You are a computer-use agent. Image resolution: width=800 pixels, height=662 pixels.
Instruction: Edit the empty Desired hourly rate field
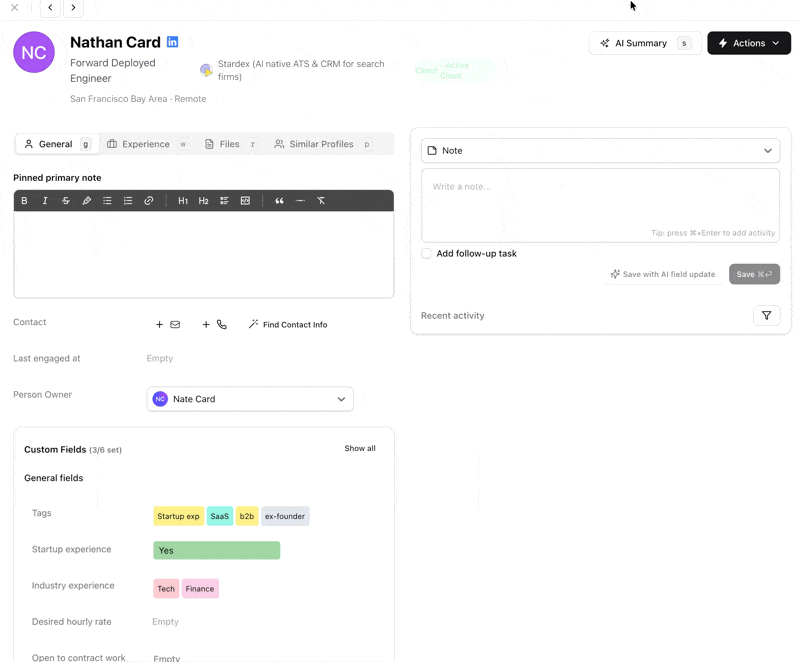click(165, 622)
